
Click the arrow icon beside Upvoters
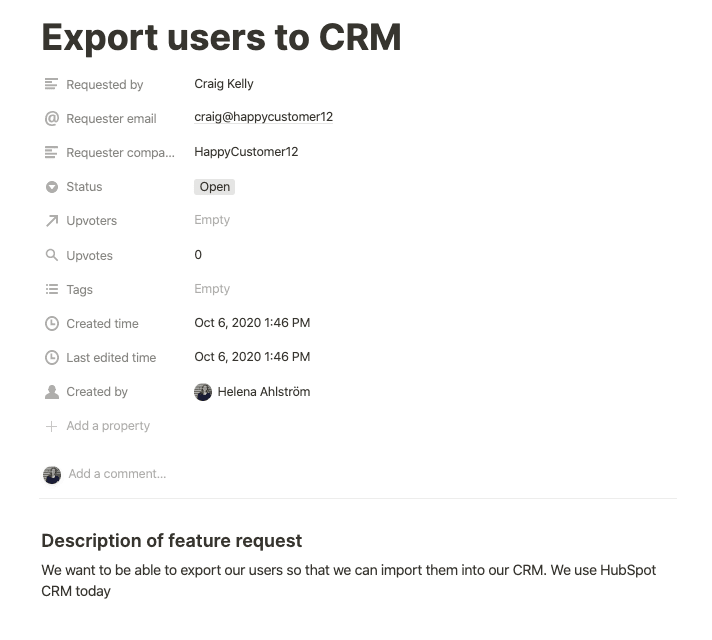[x=52, y=221]
